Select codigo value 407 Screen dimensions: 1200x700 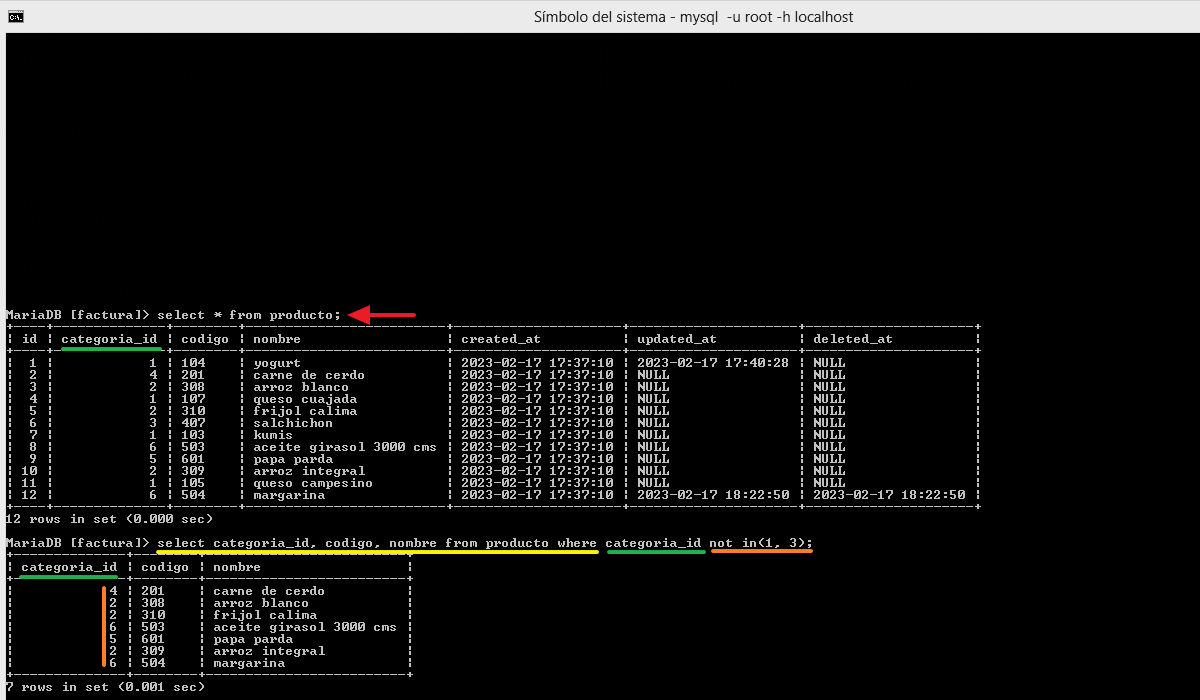pyautogui.click(x=193, y=423)
